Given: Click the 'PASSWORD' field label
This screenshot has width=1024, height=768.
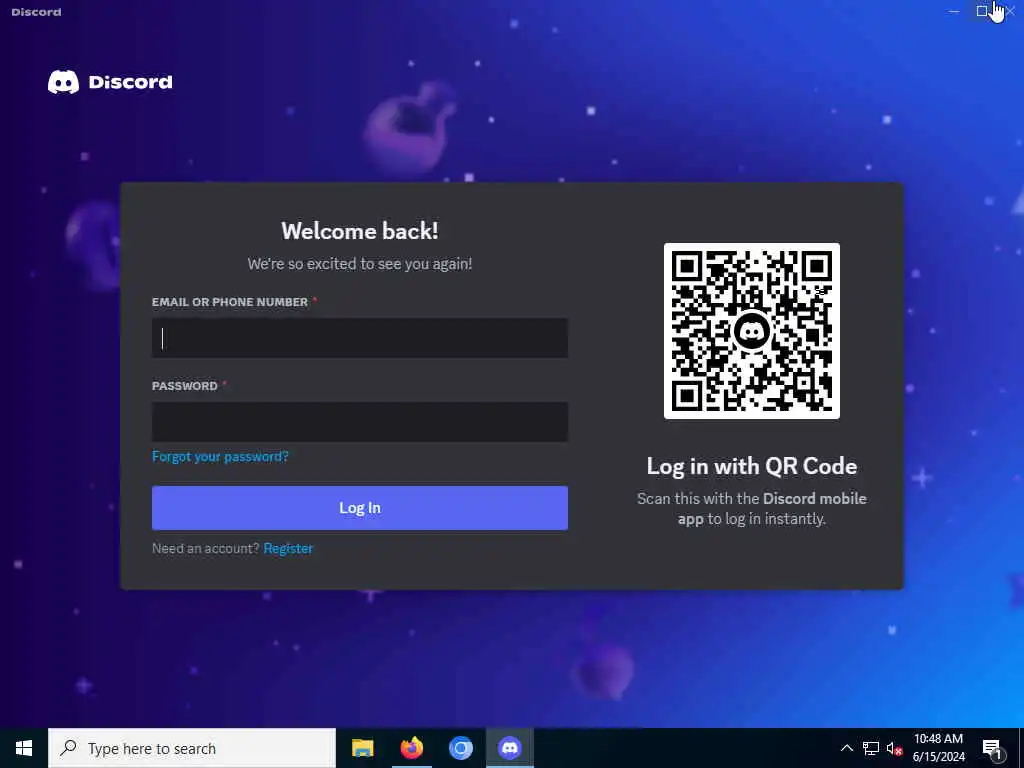Looking at the screenshot, I should (x=185, y=386).
